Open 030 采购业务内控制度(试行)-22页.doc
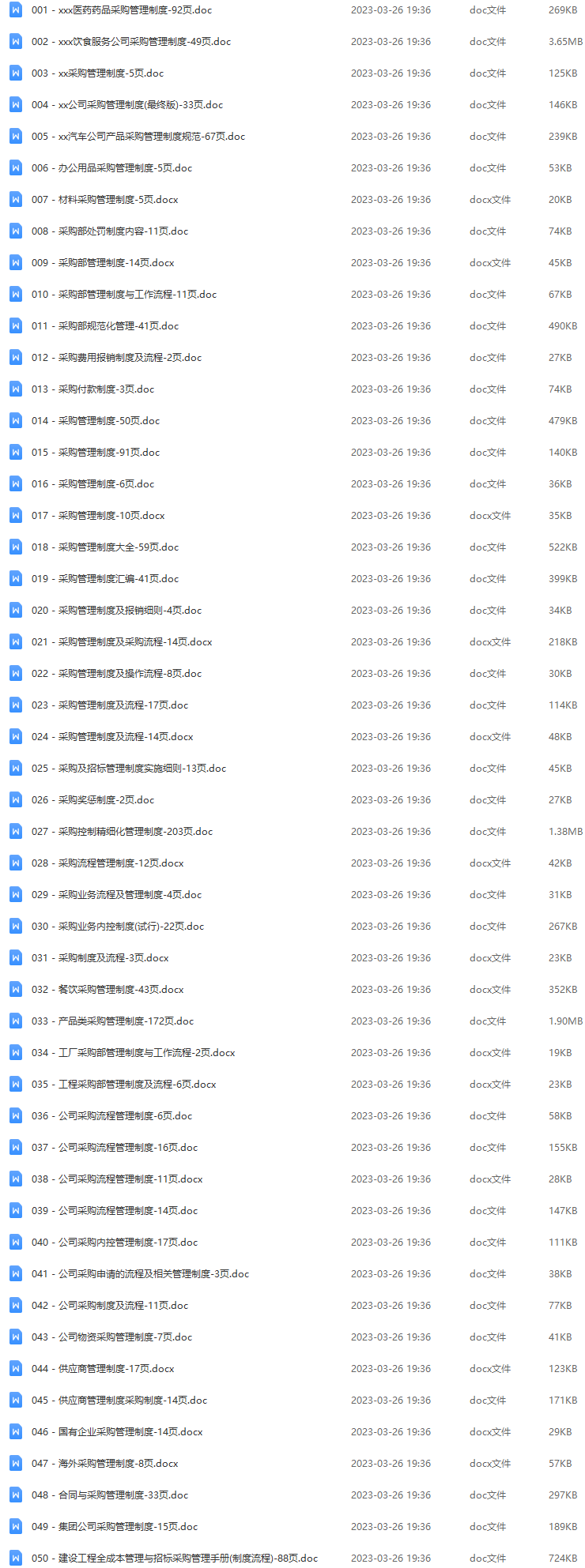This screenshot has width=585, height=1568. 118,927
